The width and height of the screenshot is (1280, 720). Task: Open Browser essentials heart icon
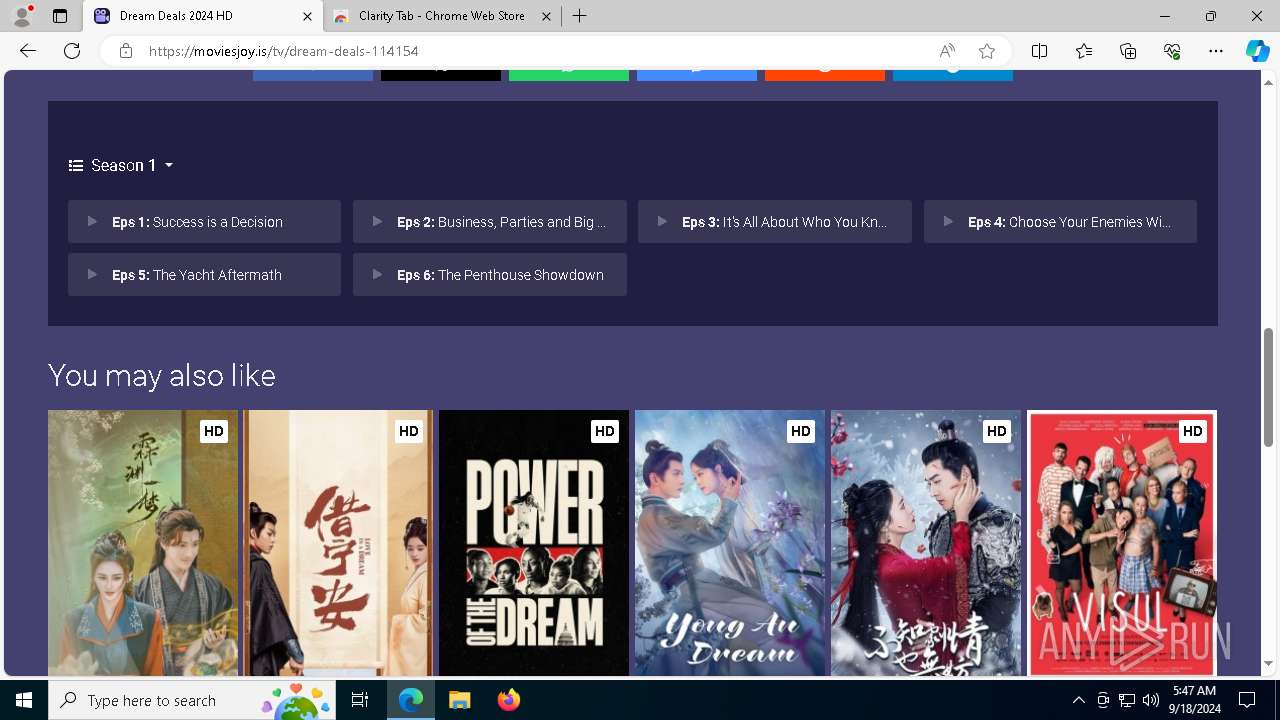1172,51
